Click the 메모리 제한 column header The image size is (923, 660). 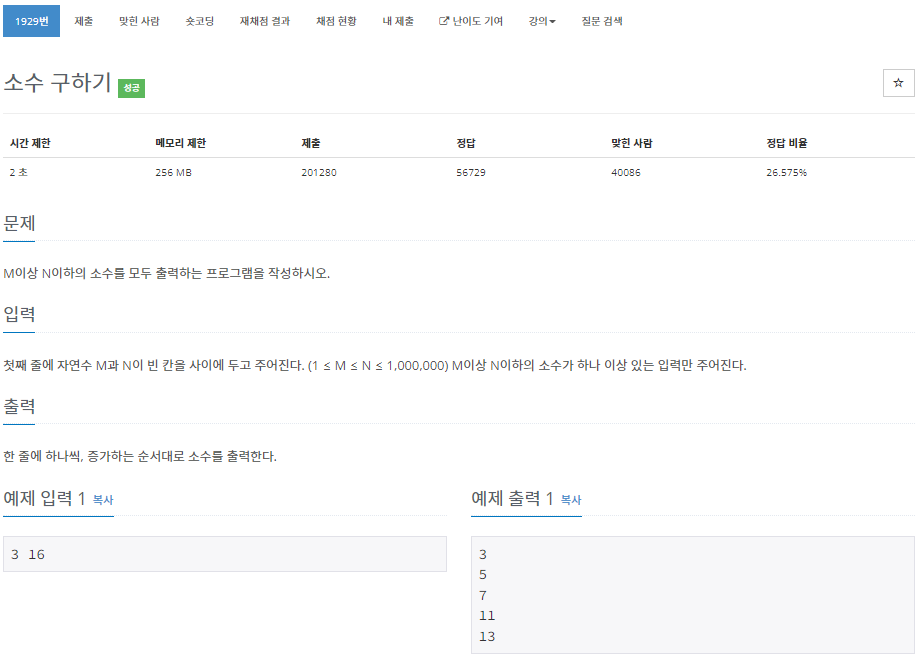(x=181, y=143)
